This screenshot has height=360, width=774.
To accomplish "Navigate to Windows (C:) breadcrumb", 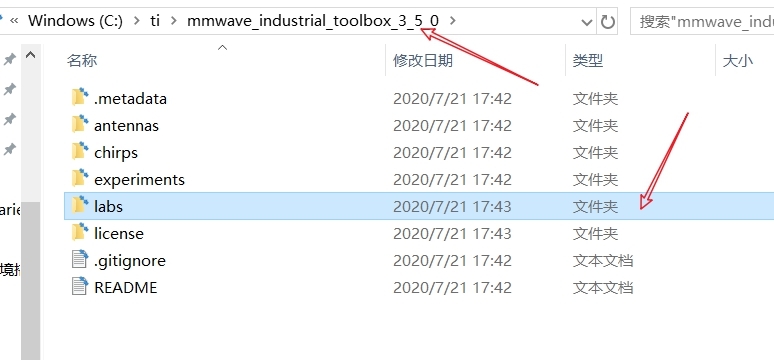I will [75, 21].
